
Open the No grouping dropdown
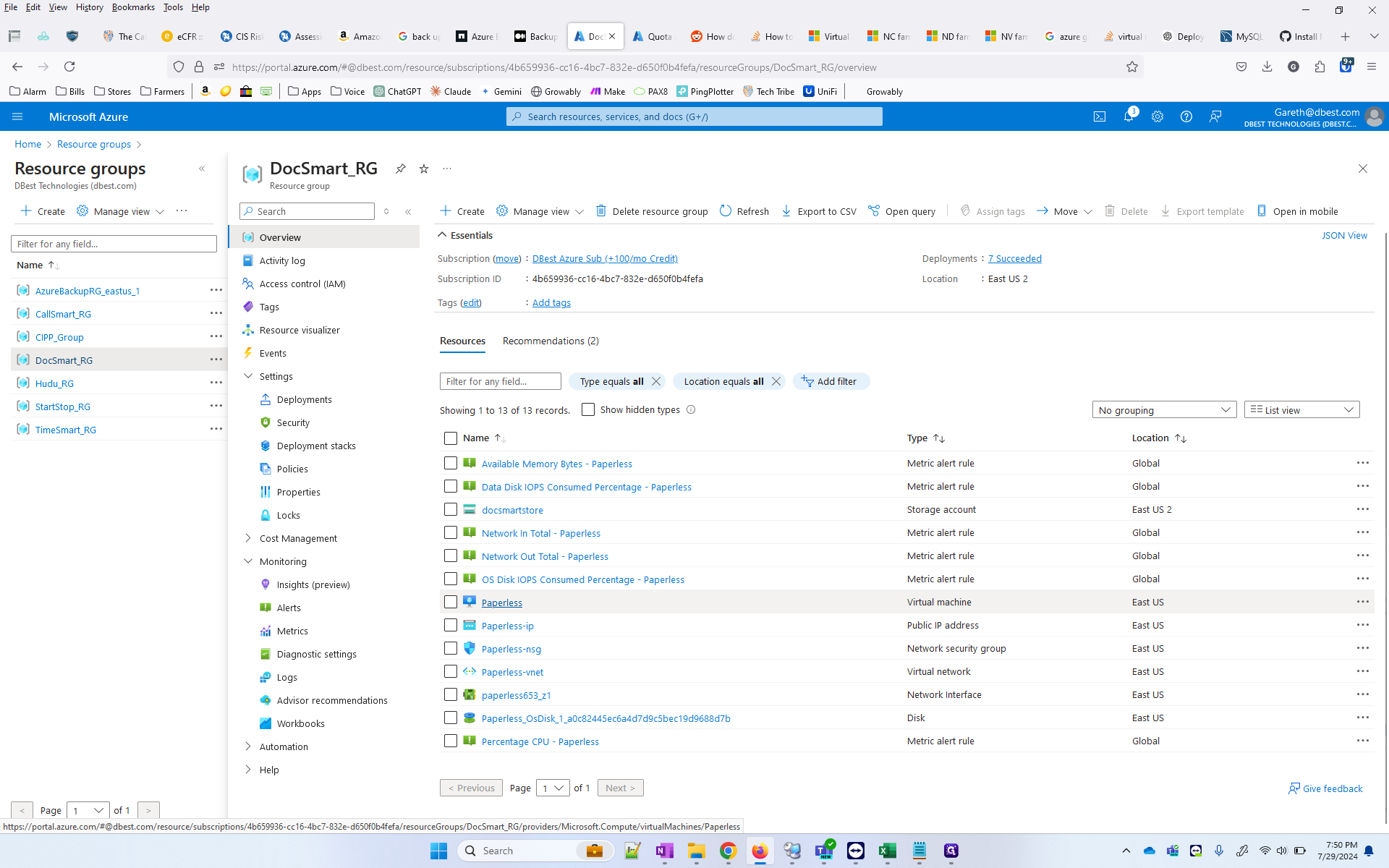[x=1164, y=410]
